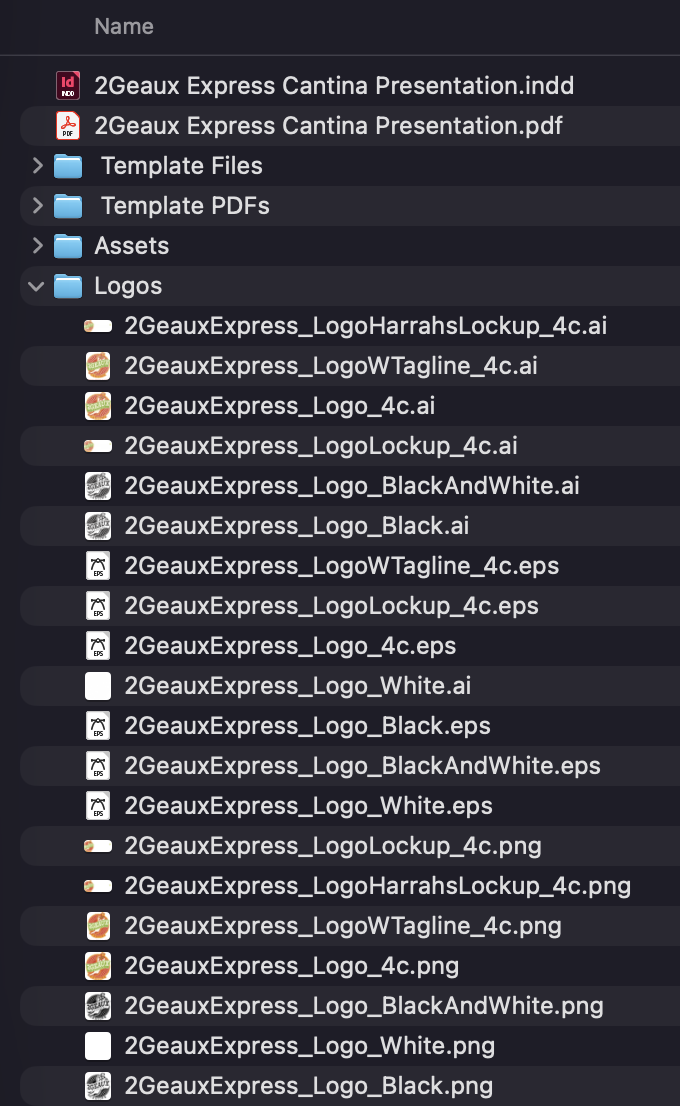Click the Template Files folder icon
680x1106 pixels.
coord(68,166)
